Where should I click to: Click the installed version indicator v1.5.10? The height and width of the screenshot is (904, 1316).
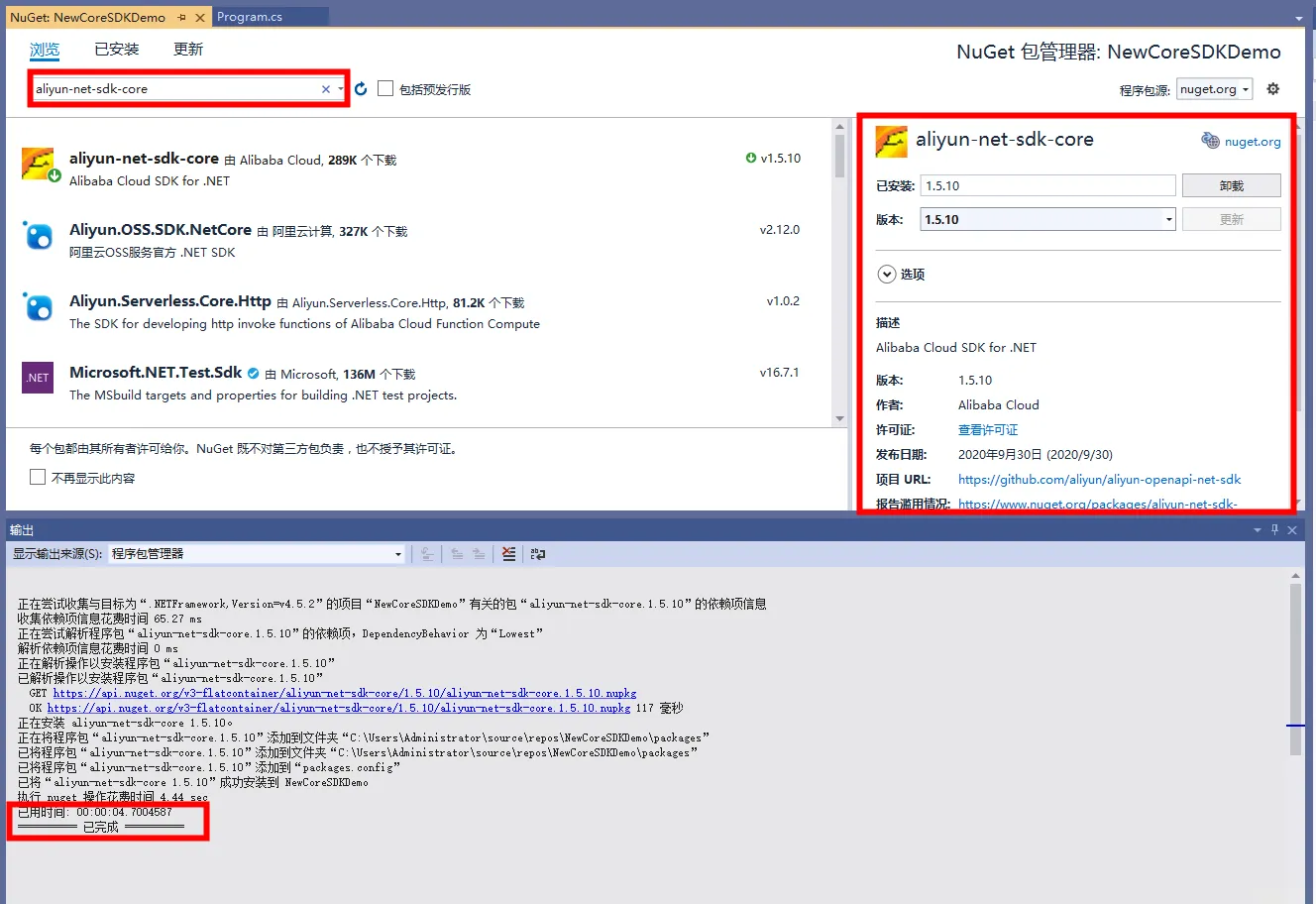[x=773, y=159]
